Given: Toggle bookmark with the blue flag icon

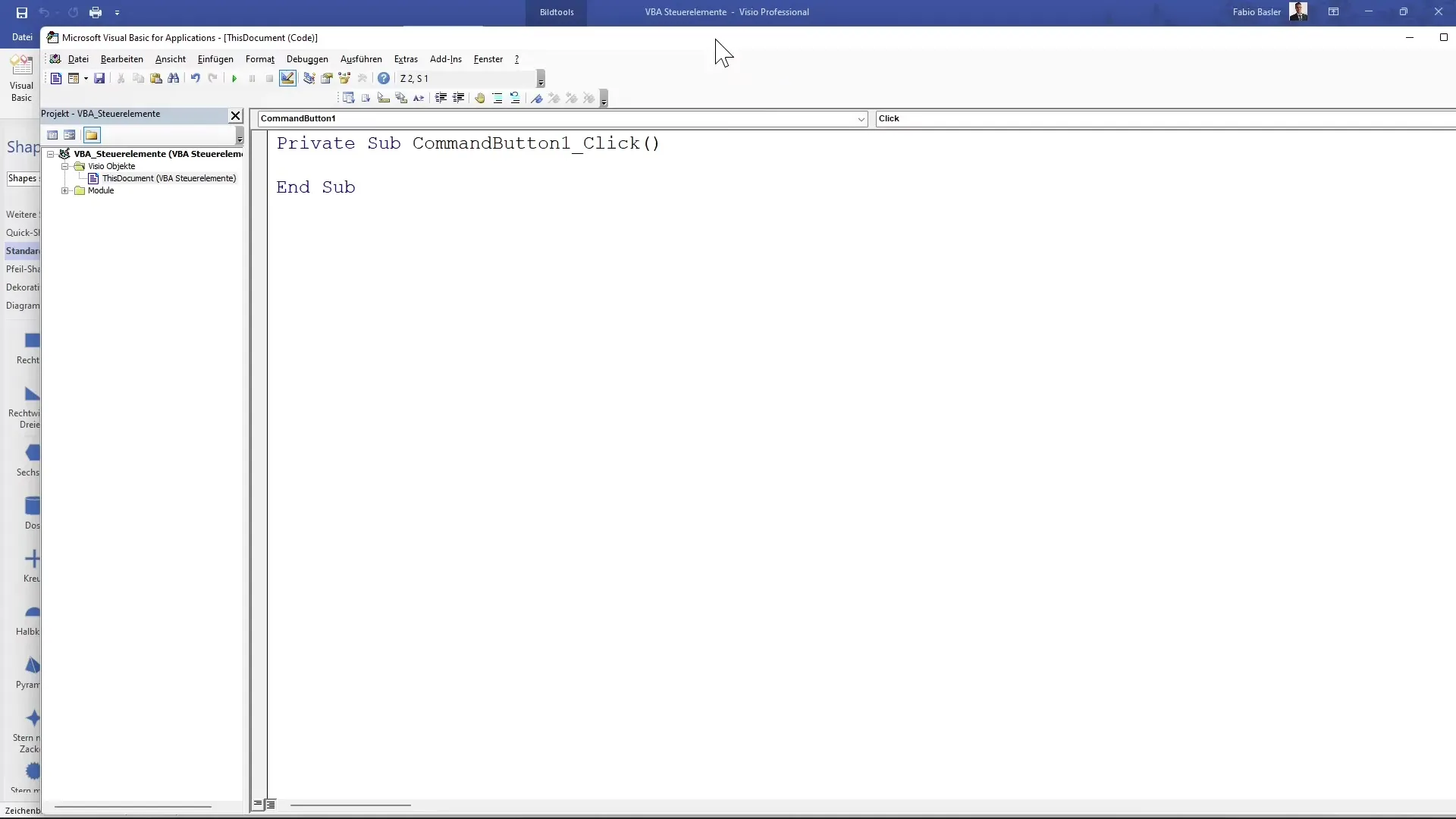Looking at the screenshot, I should coord(537,98).
